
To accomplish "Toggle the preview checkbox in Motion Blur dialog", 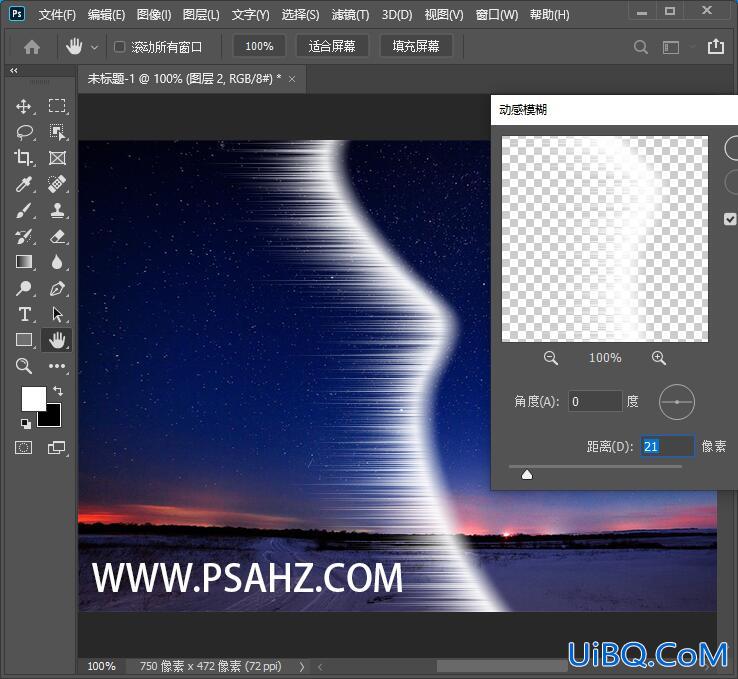I will (730, 219).
